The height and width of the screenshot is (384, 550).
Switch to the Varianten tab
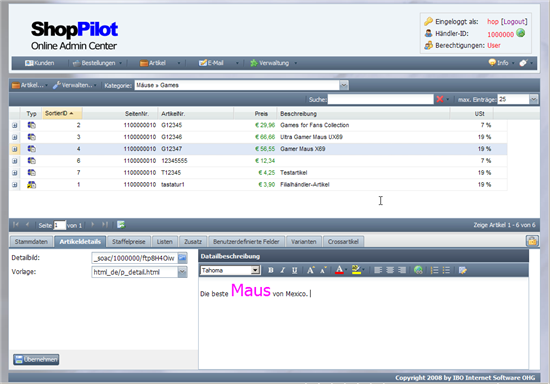304,241
